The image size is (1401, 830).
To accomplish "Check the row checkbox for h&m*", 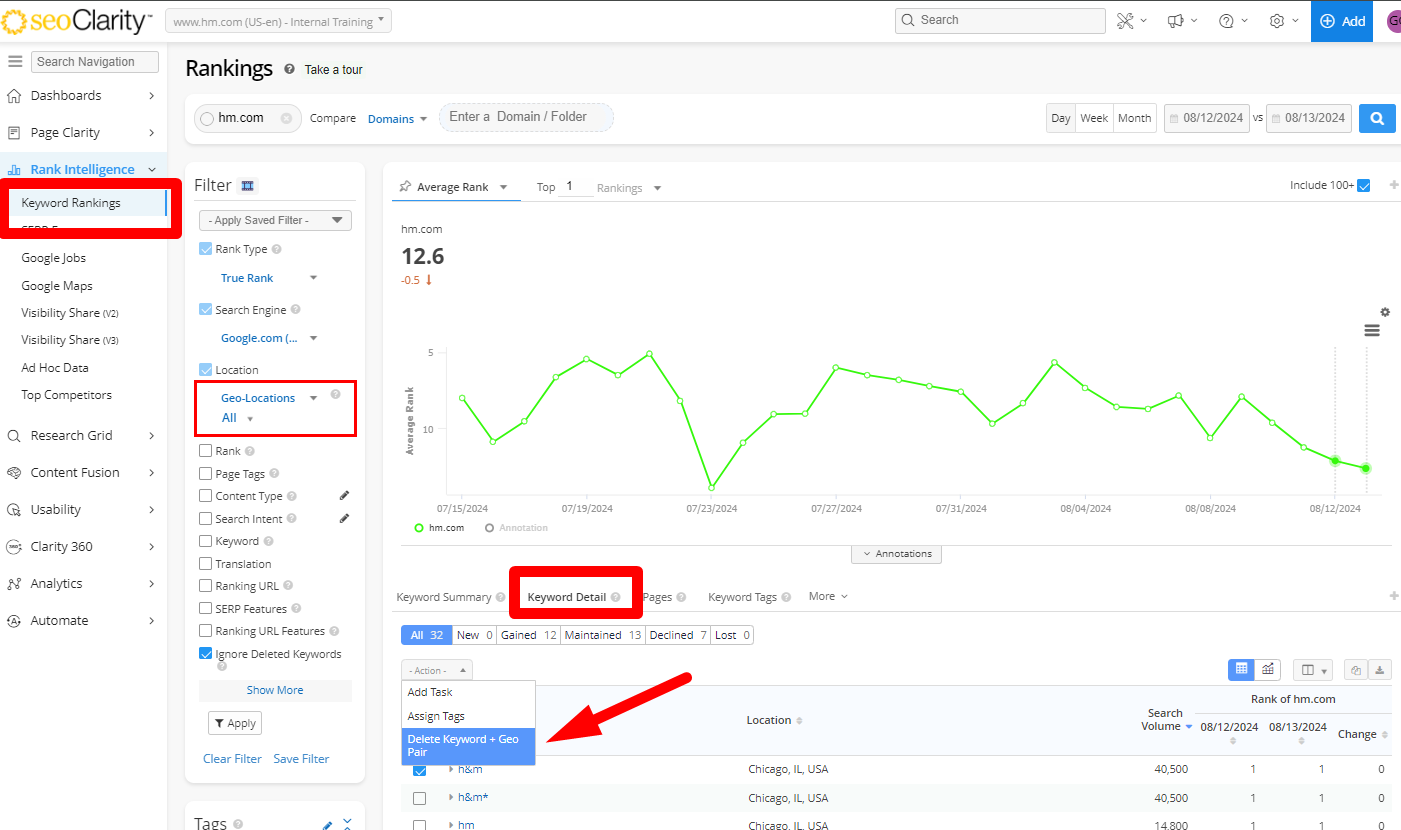I will click(420, 798).
